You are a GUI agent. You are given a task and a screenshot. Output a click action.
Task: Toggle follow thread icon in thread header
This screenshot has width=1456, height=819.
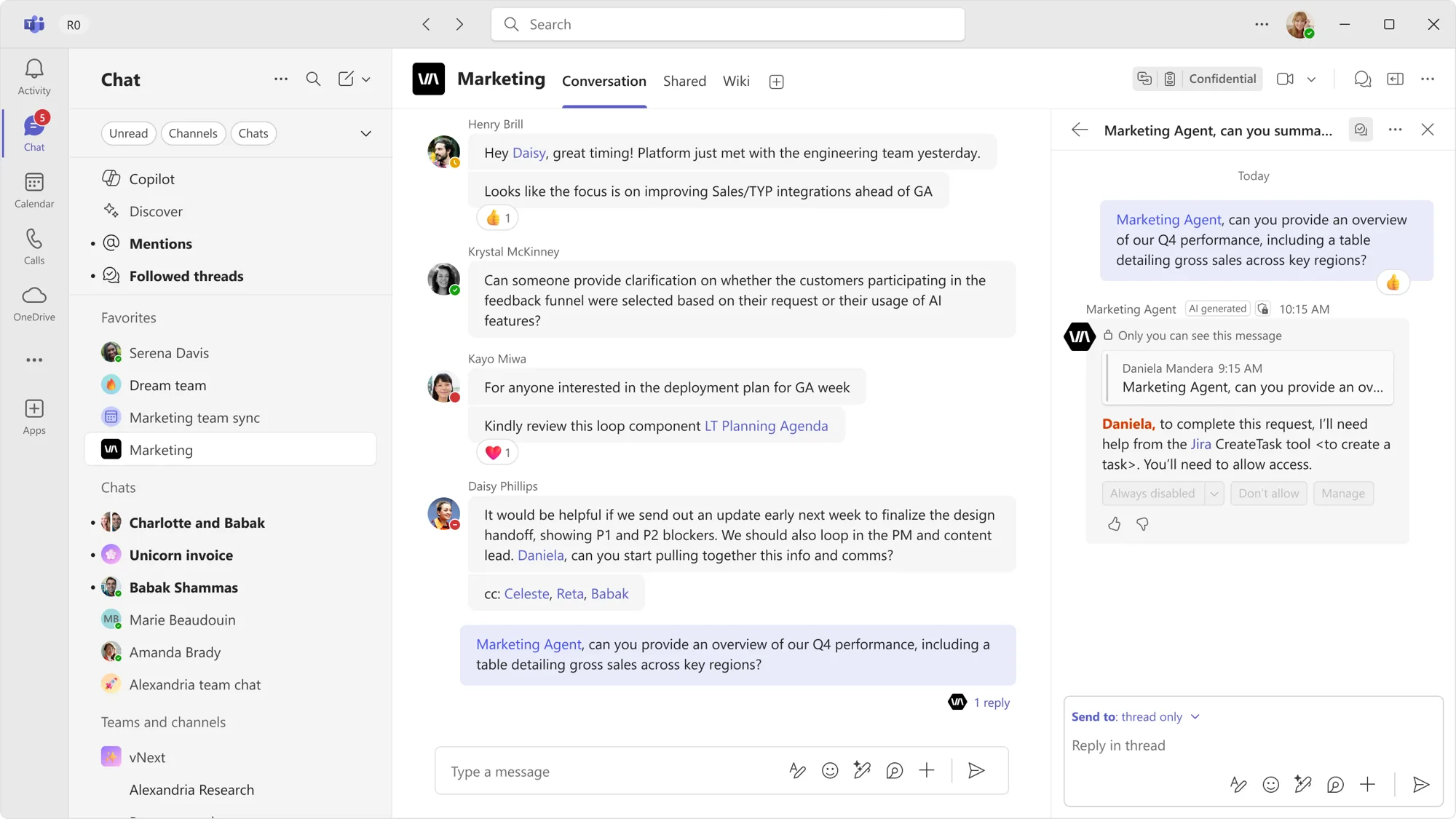(1361, 130)
